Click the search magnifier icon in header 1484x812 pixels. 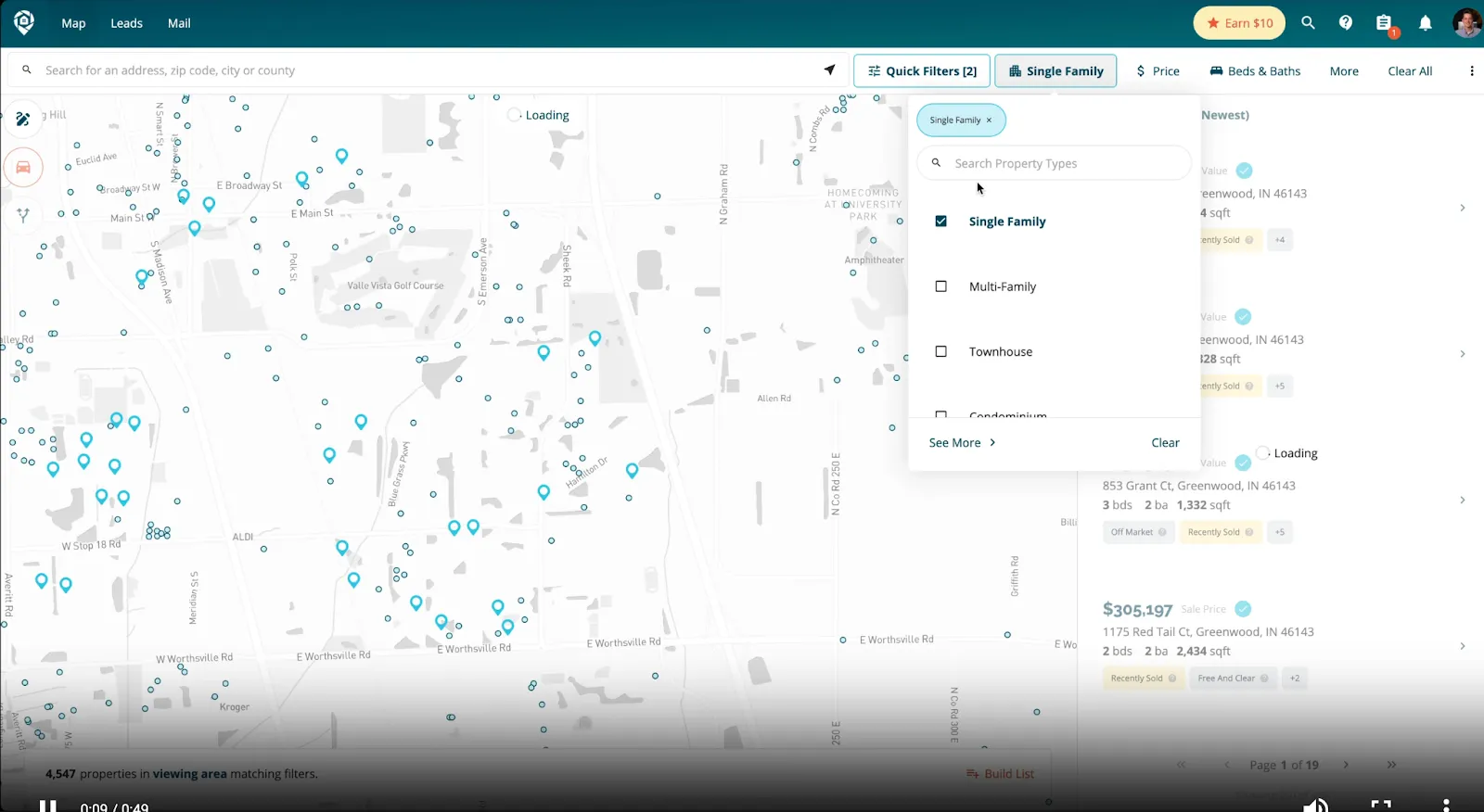[1308, 23]
